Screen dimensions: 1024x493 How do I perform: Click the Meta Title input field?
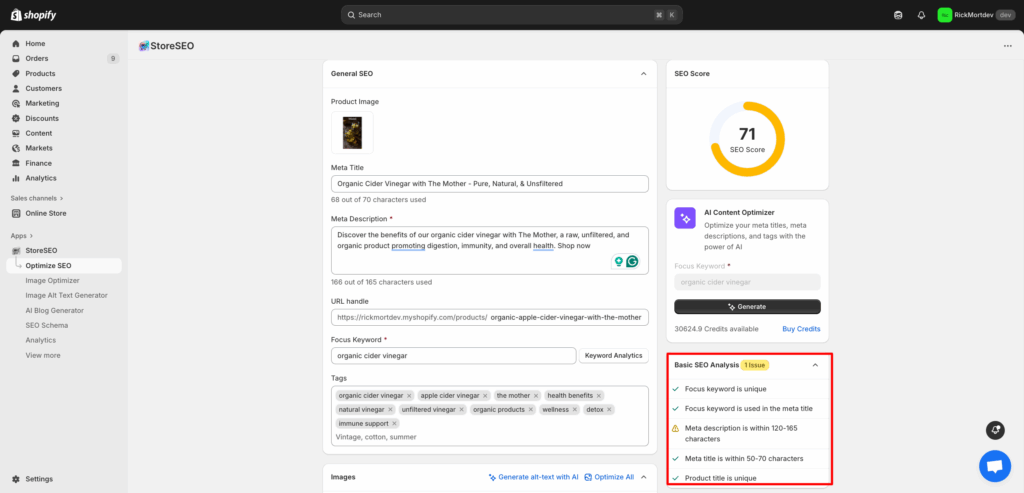(489, 184)
